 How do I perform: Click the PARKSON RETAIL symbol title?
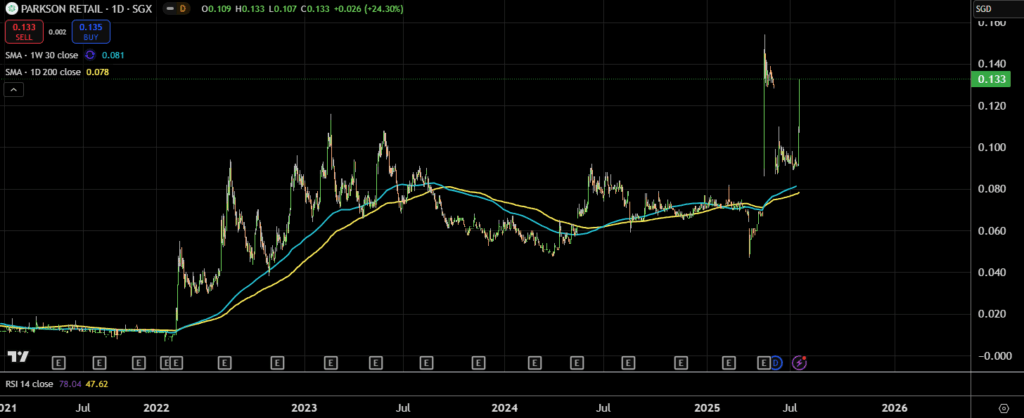pos(78,9)
